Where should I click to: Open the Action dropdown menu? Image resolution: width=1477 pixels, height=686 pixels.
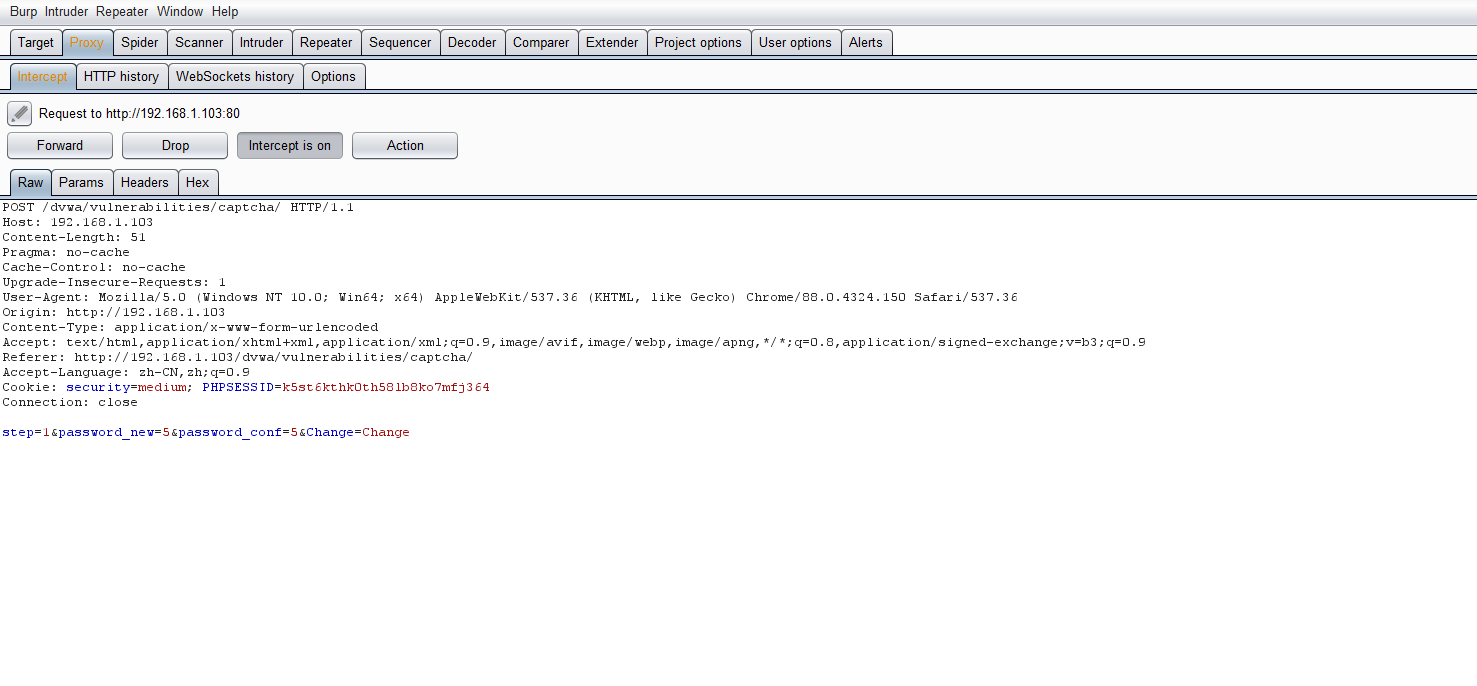tap(405, 145)
